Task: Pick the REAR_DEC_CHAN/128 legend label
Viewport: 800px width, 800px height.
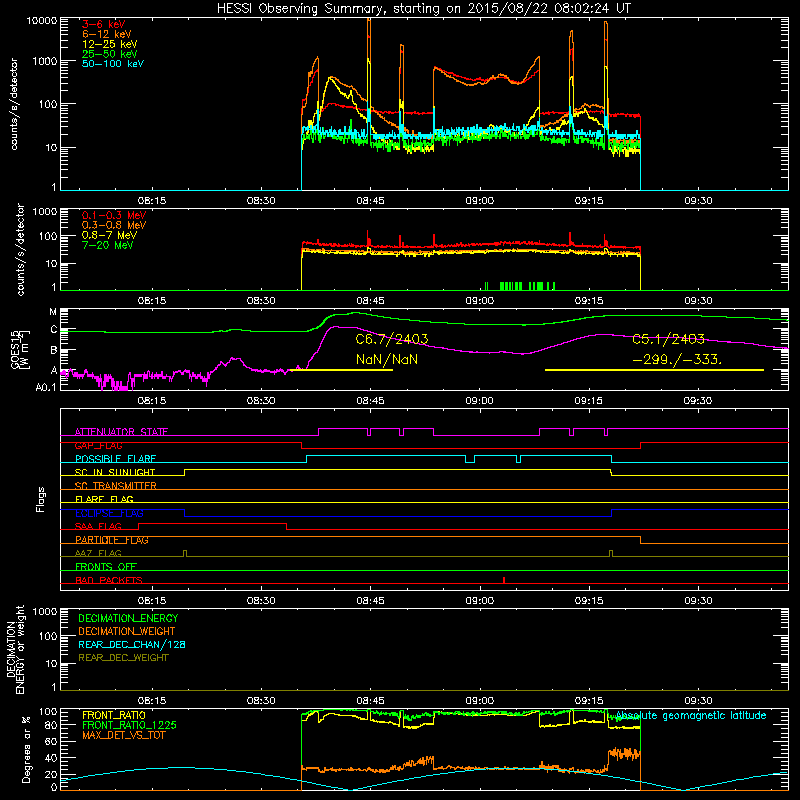Action: (x=132, y=645)
